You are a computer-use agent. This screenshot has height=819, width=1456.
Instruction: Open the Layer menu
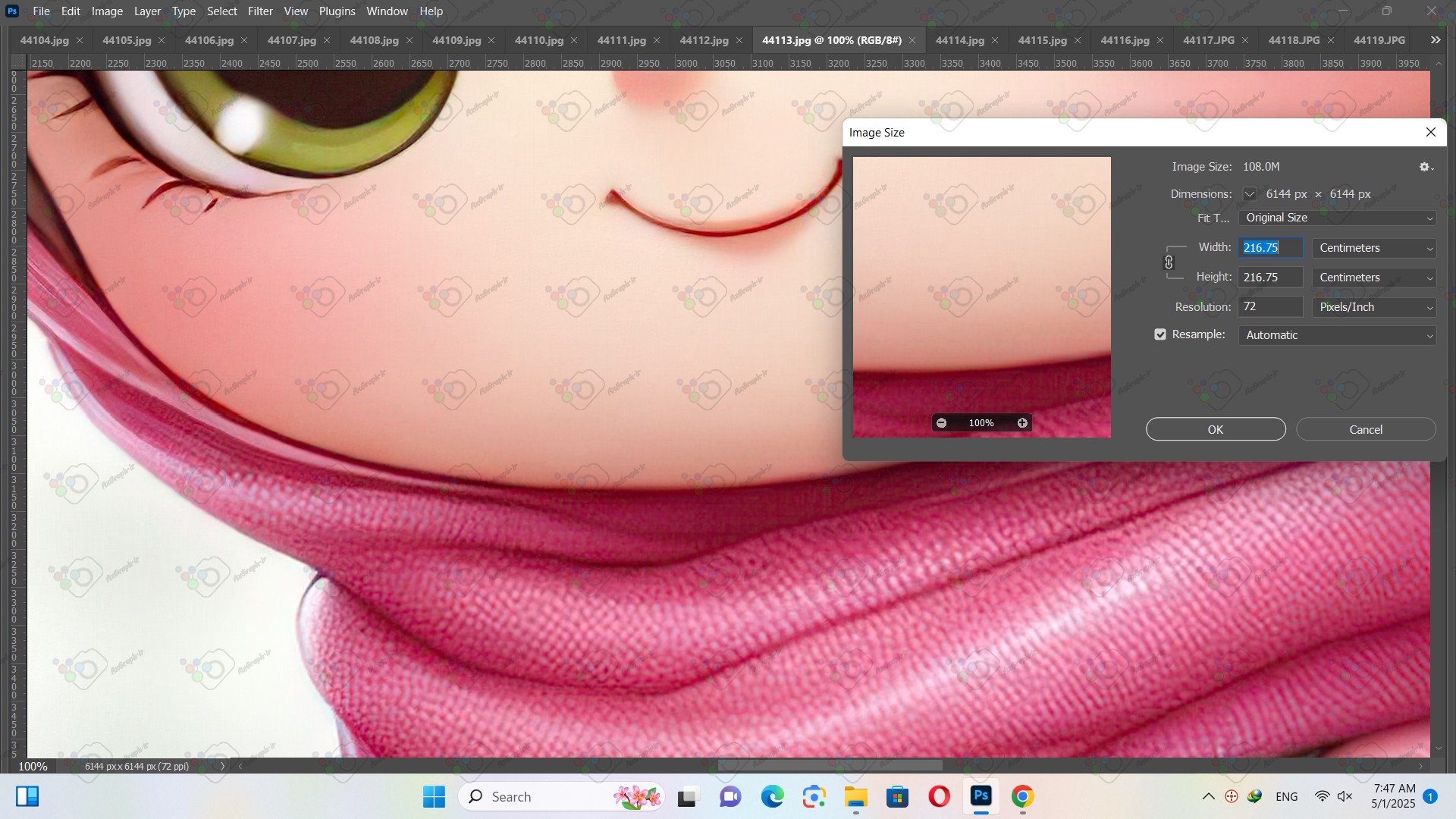(x=147, y=11)
